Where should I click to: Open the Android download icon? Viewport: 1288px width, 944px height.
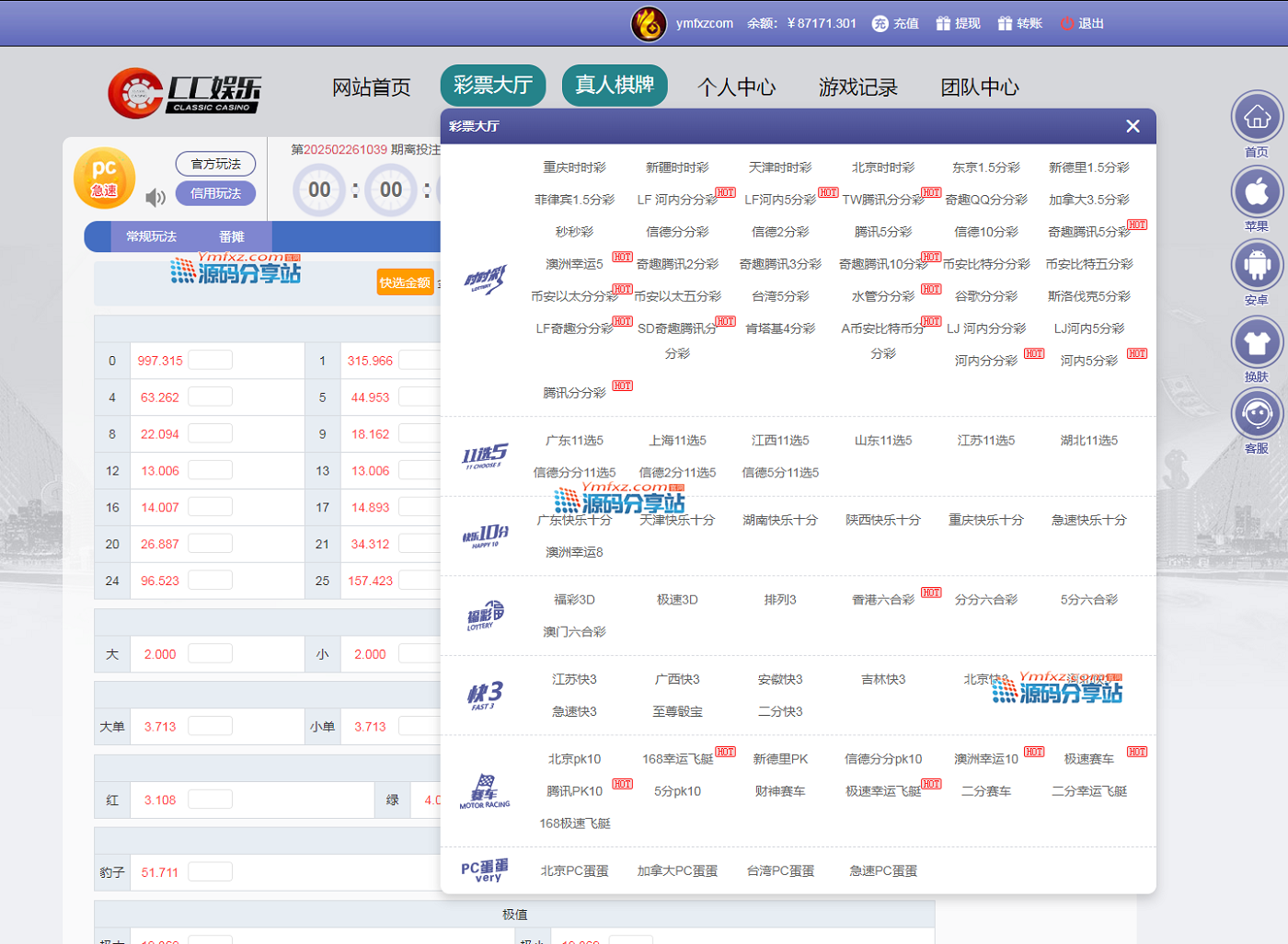pos(1257,266)
